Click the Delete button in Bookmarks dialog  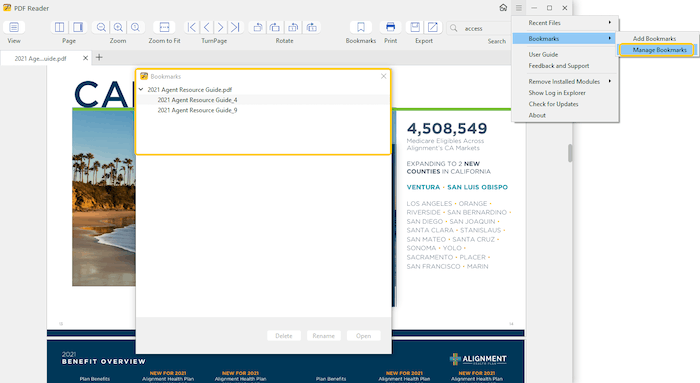pyautogui.click(x=284, y=336)
